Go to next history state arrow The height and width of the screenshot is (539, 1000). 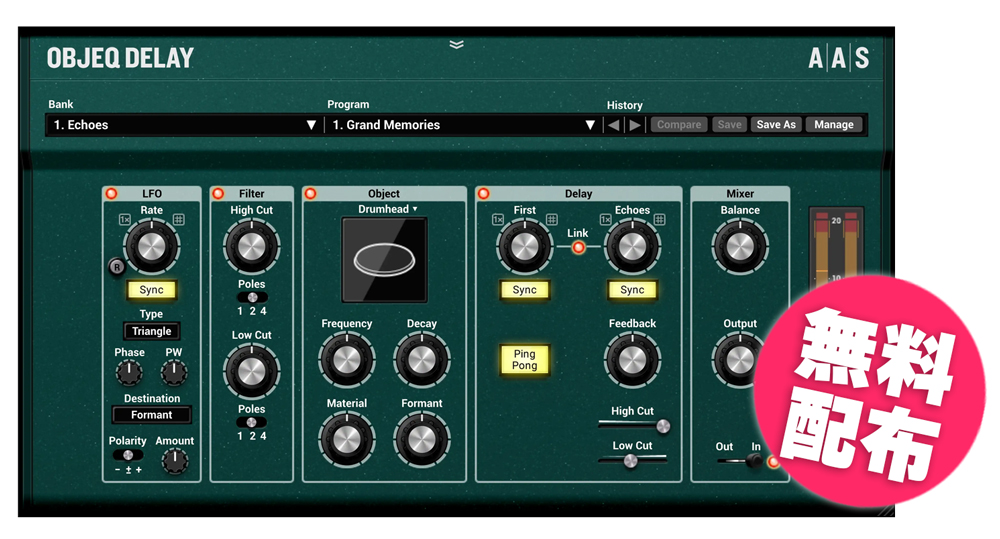(x=635, y=125)
